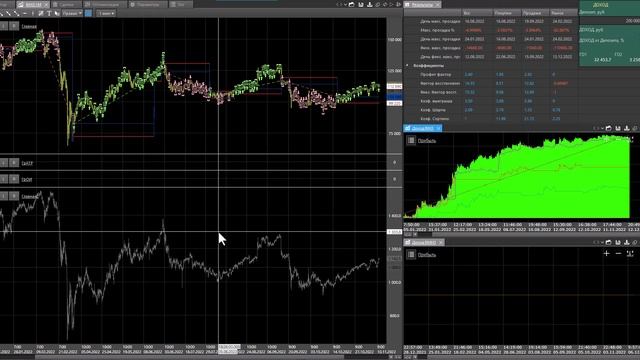Click icon right of the T text tool
The height and width of the screenshot is (360, 640).
[x=57, y=13]
